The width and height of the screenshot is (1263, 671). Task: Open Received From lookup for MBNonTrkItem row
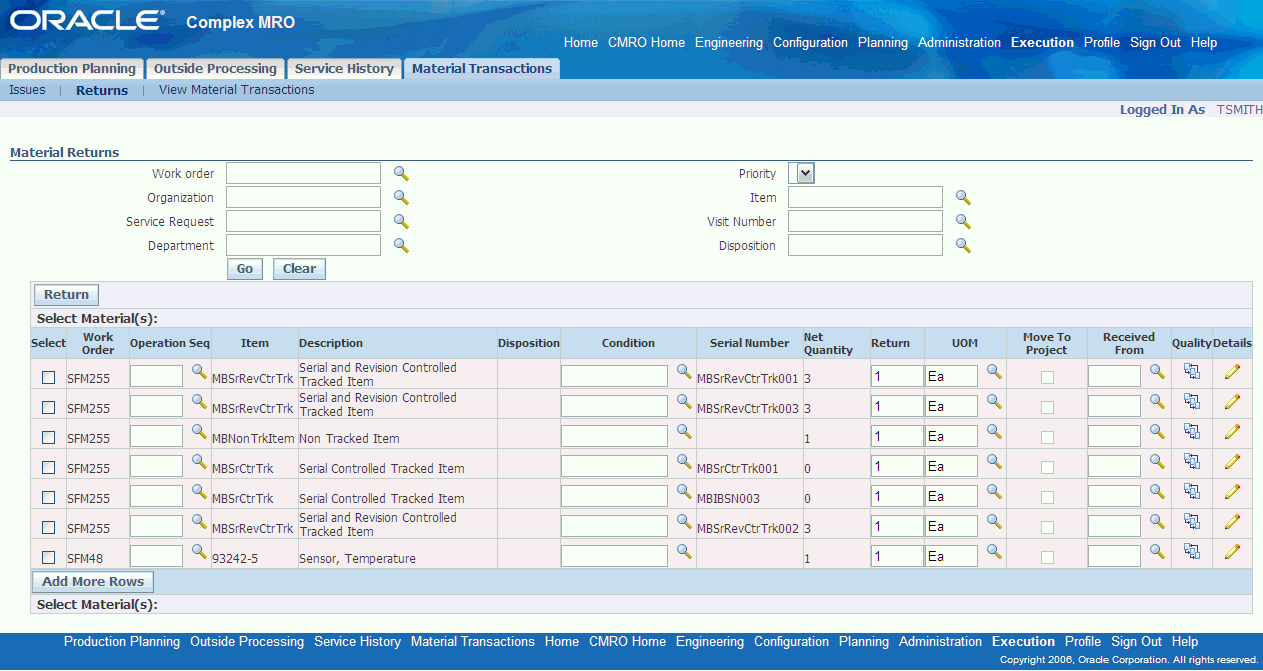[x=1157, y=431]
